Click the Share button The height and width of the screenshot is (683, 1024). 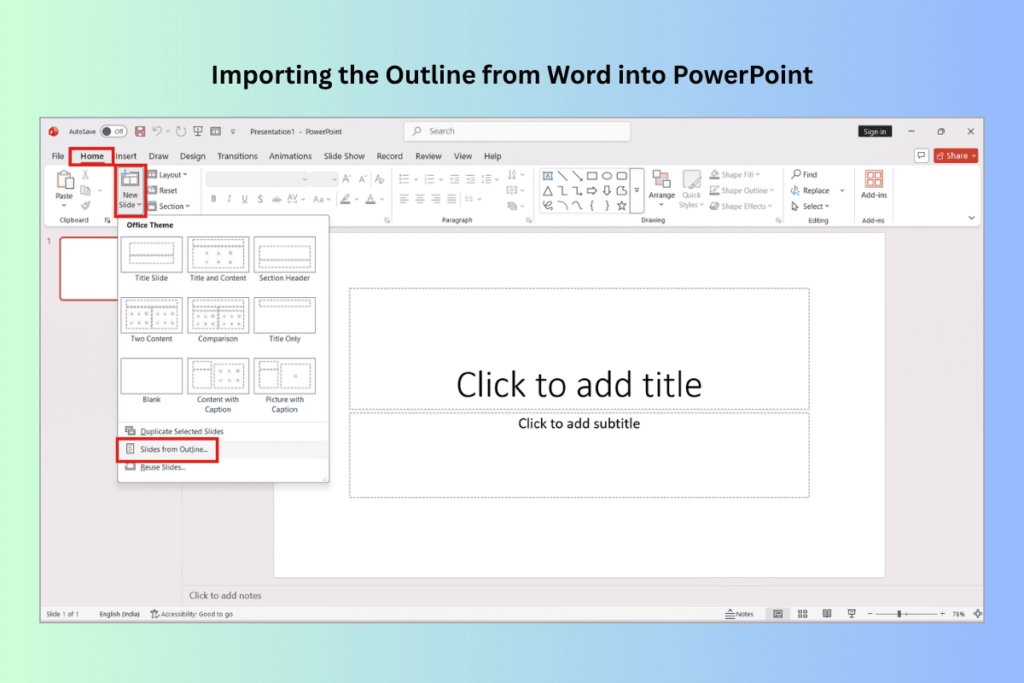point(955,155)
